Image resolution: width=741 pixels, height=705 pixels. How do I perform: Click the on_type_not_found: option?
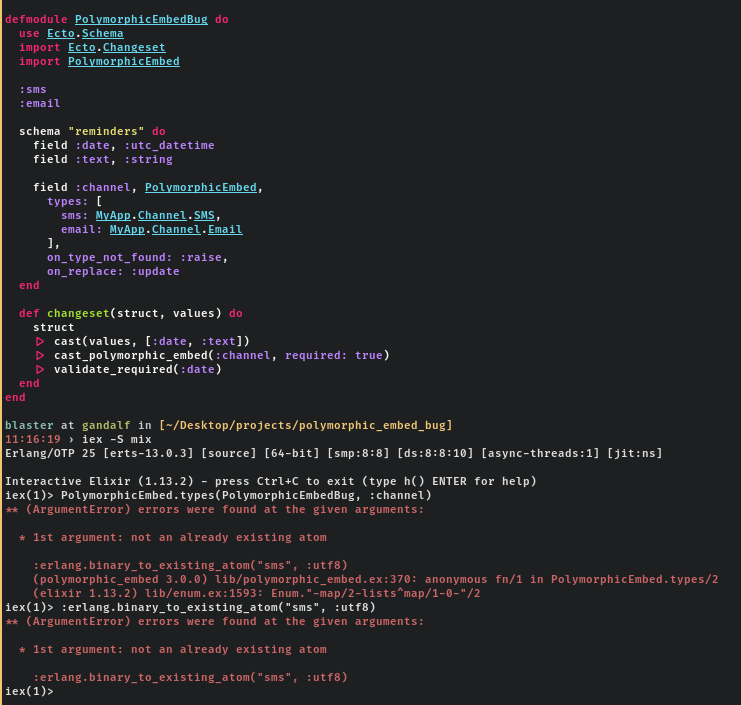(110, 258)
